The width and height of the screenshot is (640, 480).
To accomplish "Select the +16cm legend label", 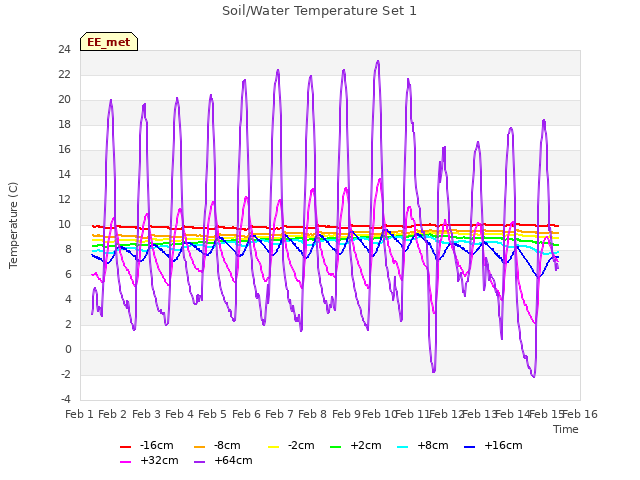I will pyautogui.click(x=503, y=445).
